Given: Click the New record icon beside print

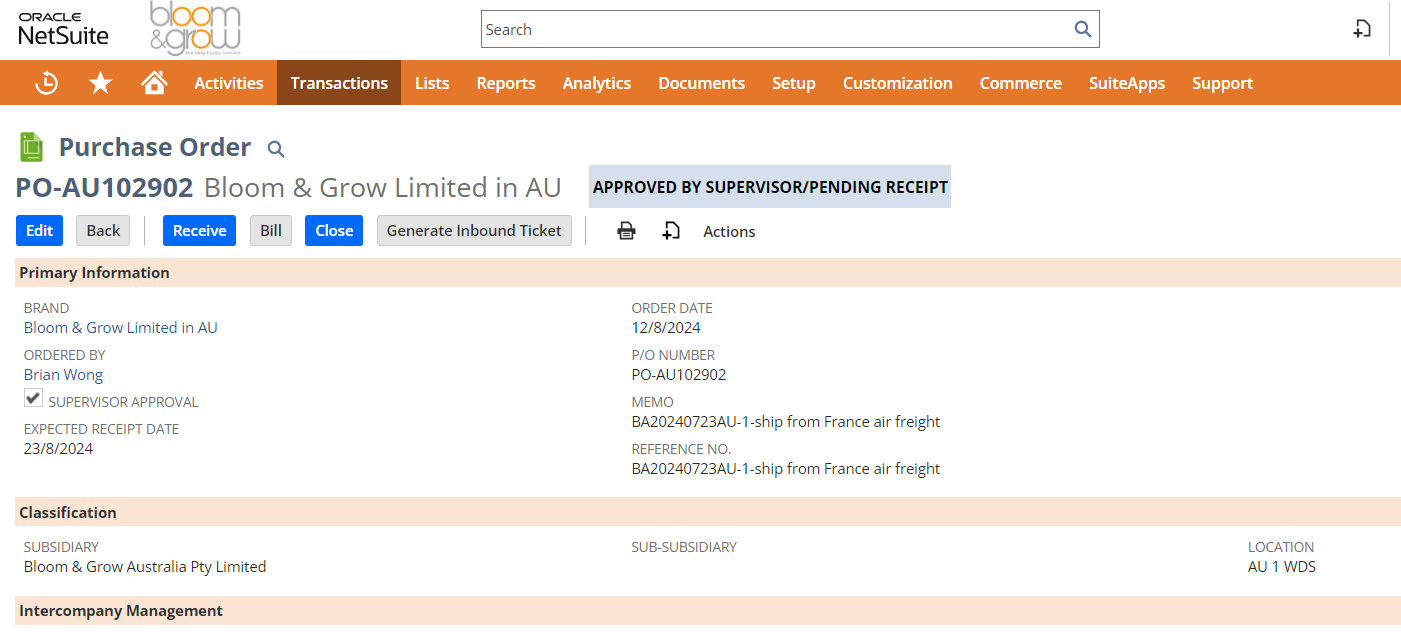Looking at the screenshot, I should coord(671,231).
